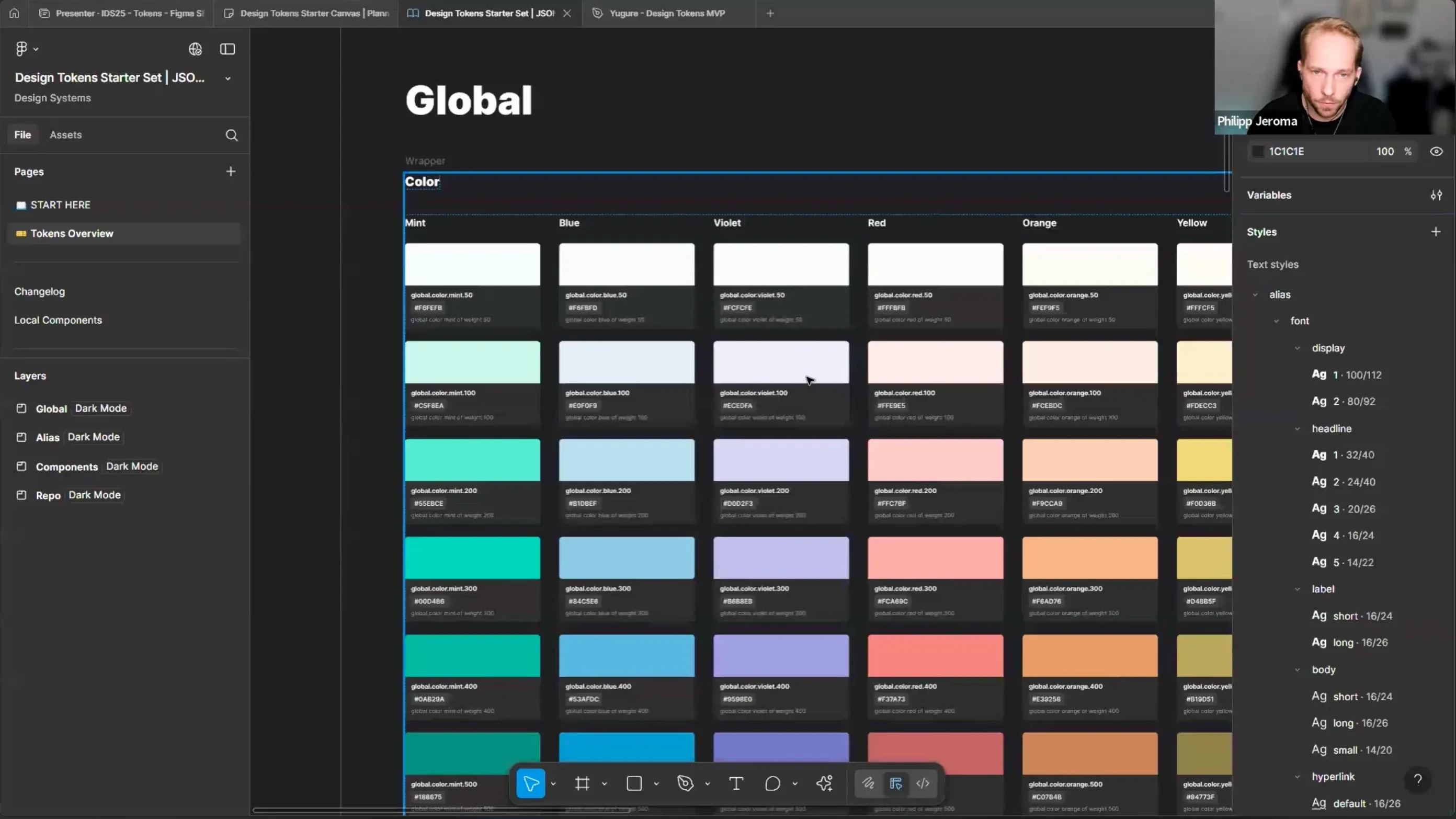1456x819 pixels.
Task: Click the 1C1C1E color swatch
Action: pyautogui.click(x=1258, y=151)
